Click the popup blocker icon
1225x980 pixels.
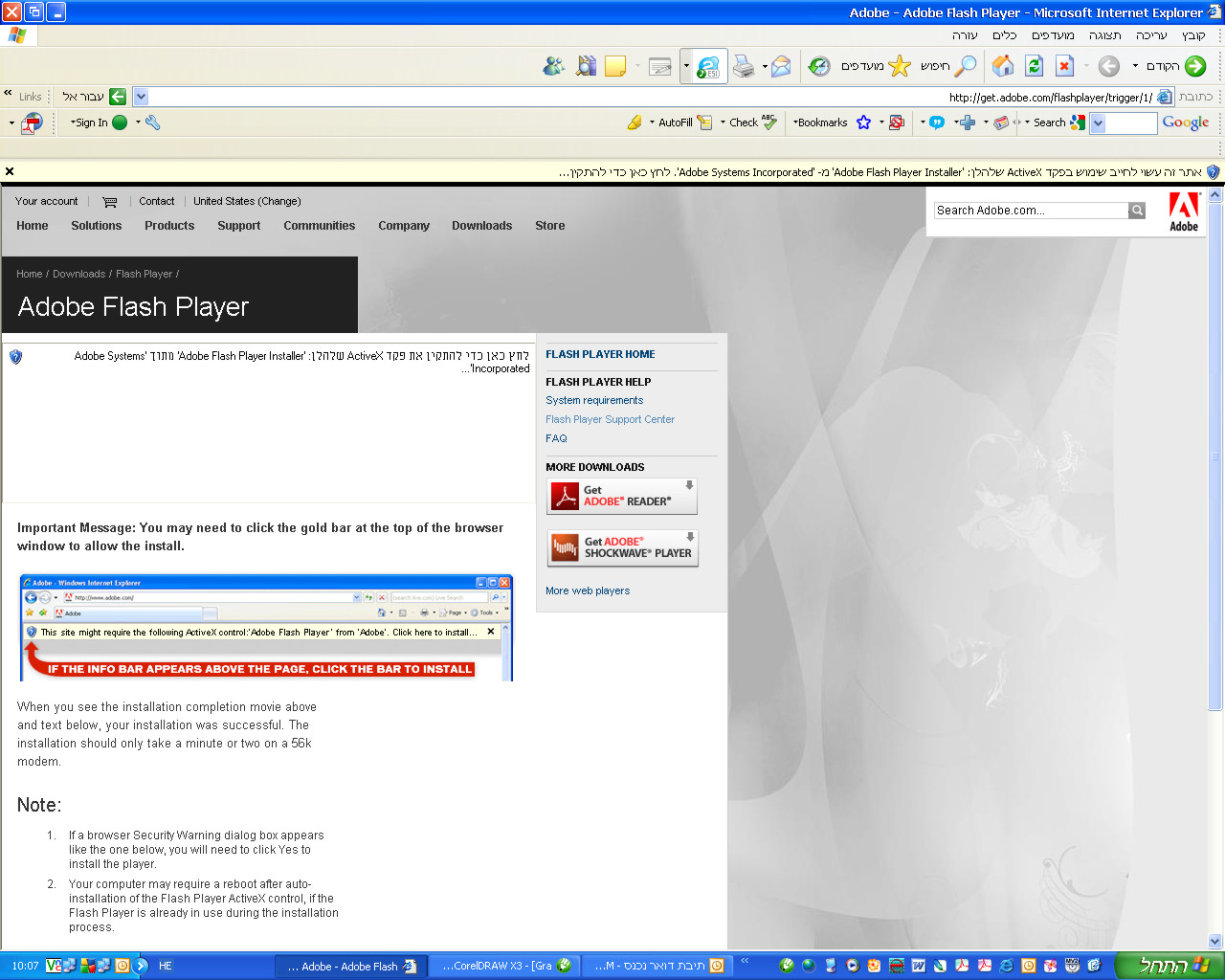[x=897, y=122]
